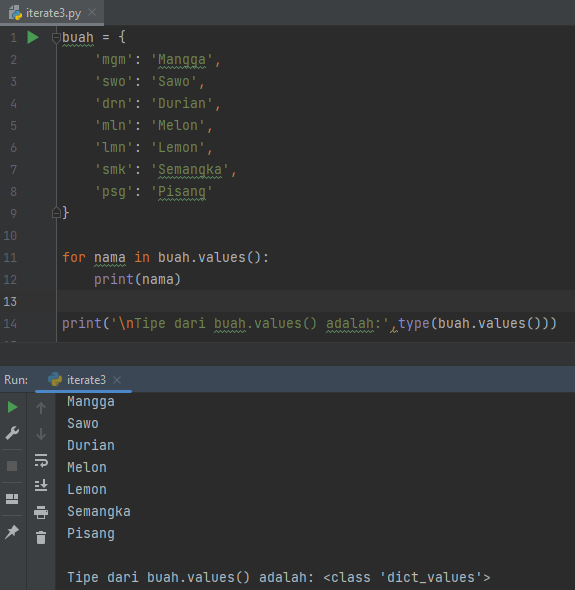This screenshot has height=590, width=575.
Task: Pin the Run tab
Action: tap(12, 532)
